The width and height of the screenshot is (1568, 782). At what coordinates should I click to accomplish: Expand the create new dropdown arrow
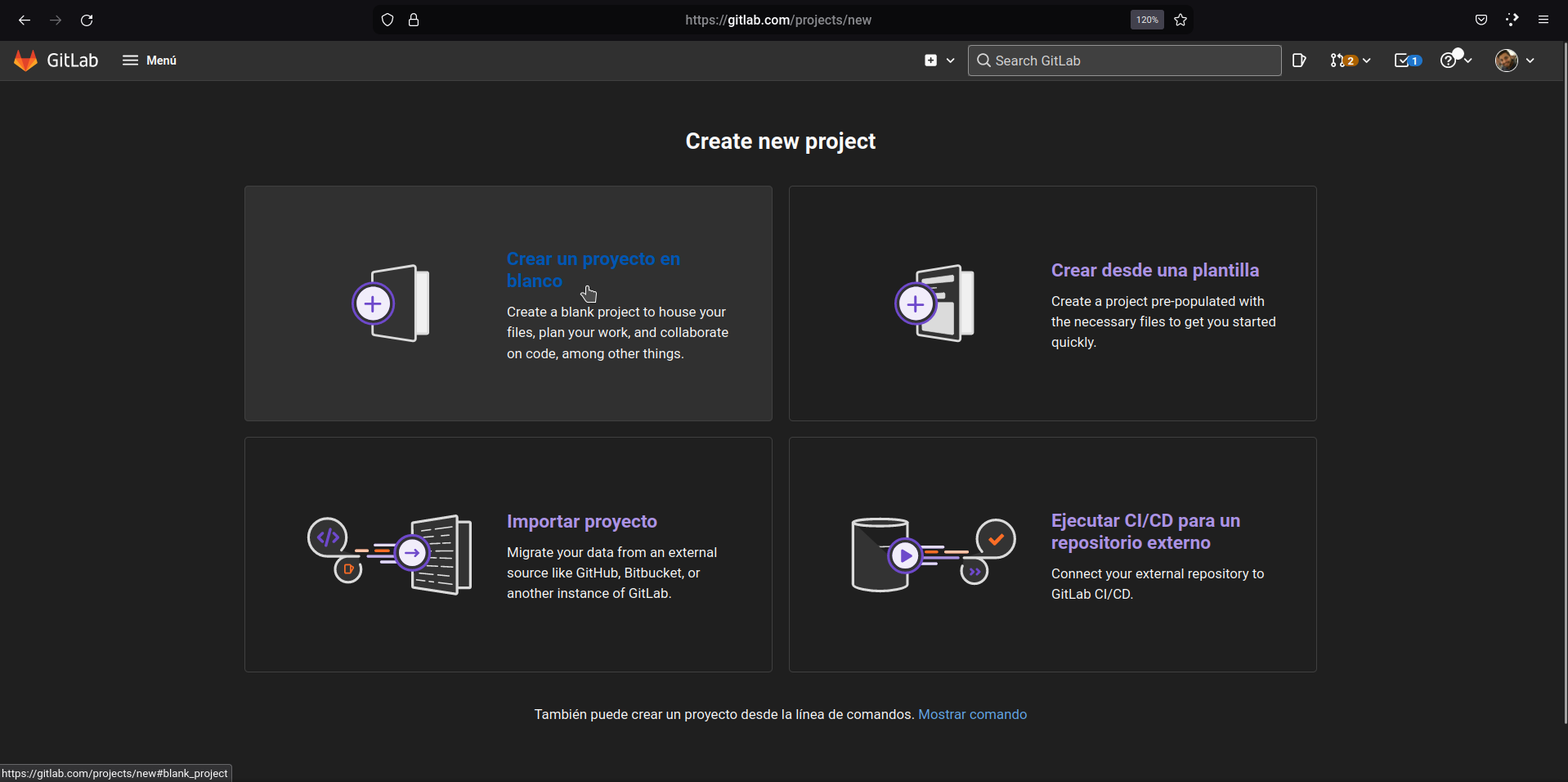click(x=951, y=61)
